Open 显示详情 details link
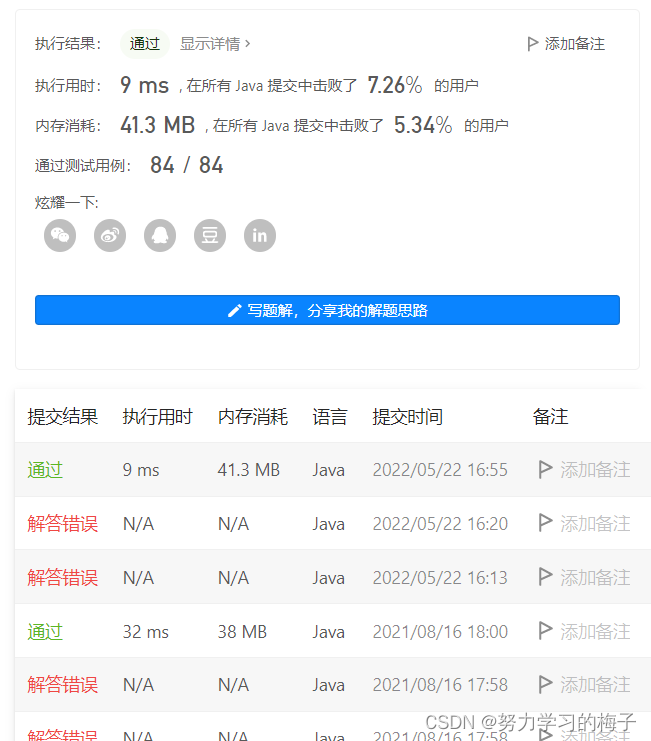This screenshot has height=741, width=651. click(x=215, y=44)
